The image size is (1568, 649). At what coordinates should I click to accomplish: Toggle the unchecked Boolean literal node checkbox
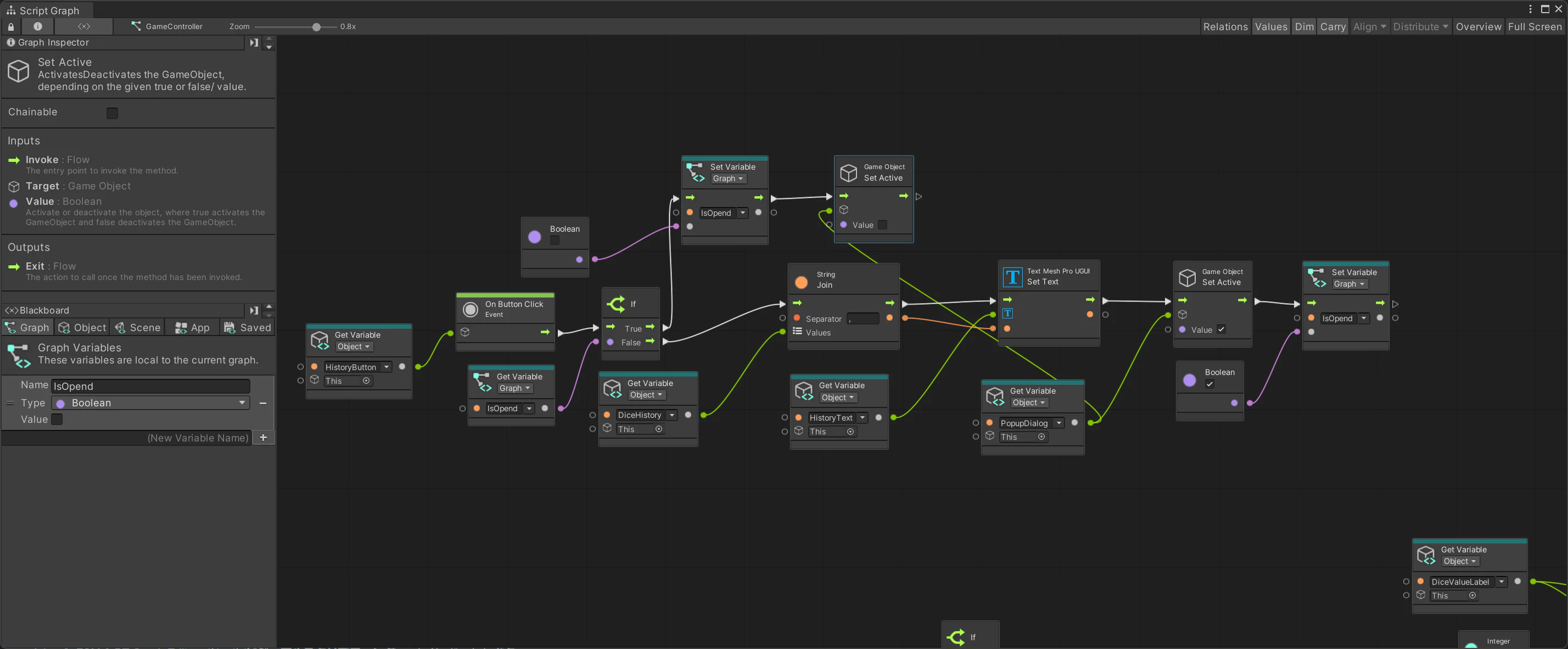[x=555, y=240]
